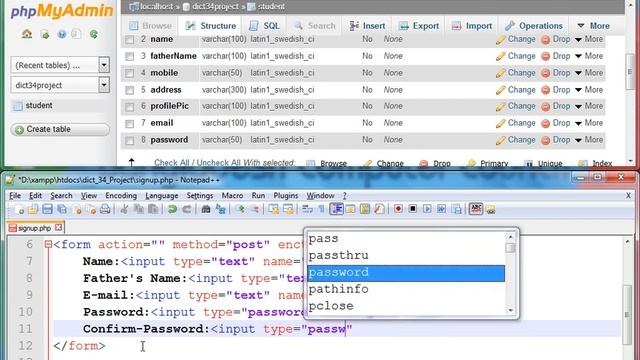Image resolution: width=640 pixels, height=360 pixels.
Task: Zoom in using Notepad++ toolbar icon
Action: (240, 209)
